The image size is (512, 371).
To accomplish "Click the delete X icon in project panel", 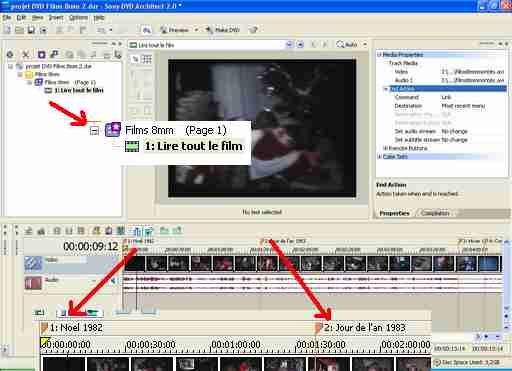I will (26, 54).
